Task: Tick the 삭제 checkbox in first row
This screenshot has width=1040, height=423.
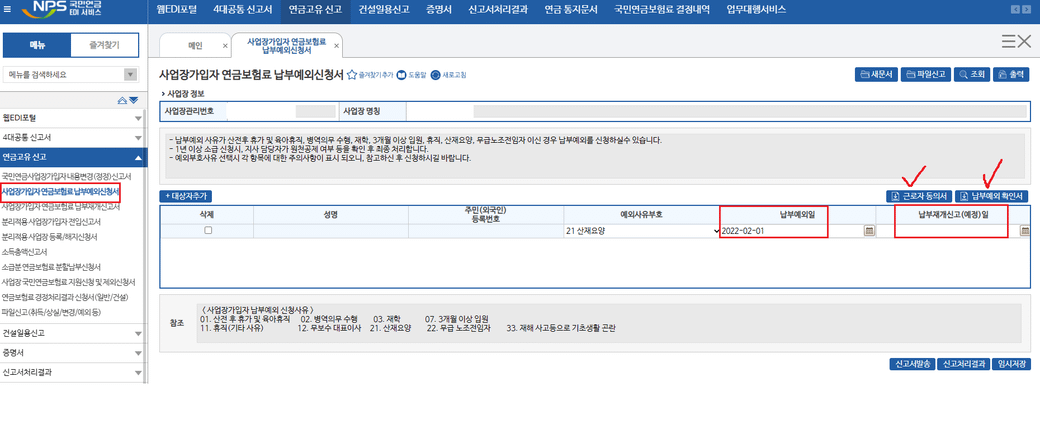Action: (x=208, y=231)
